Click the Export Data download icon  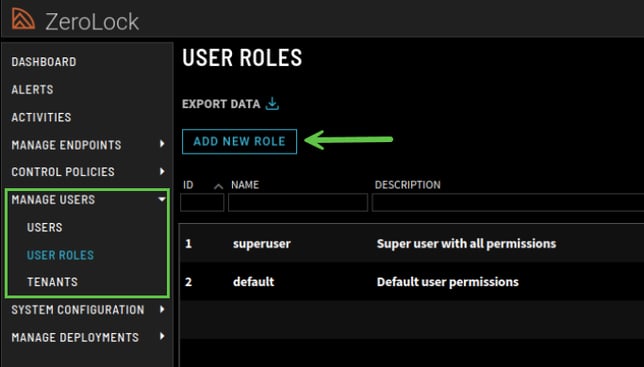[x=272, y=104]
